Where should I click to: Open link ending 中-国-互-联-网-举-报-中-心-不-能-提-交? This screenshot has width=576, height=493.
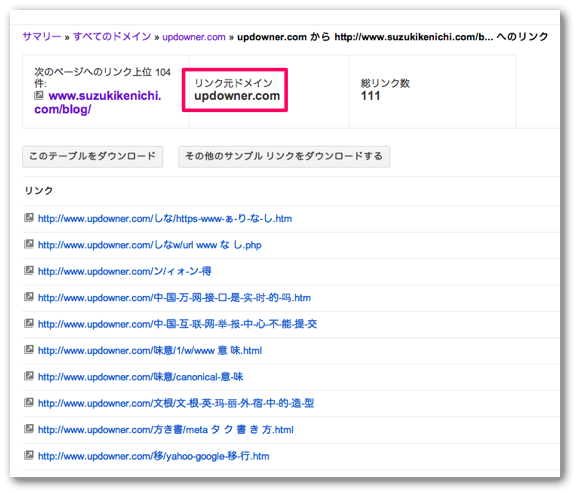pos(177,324)
